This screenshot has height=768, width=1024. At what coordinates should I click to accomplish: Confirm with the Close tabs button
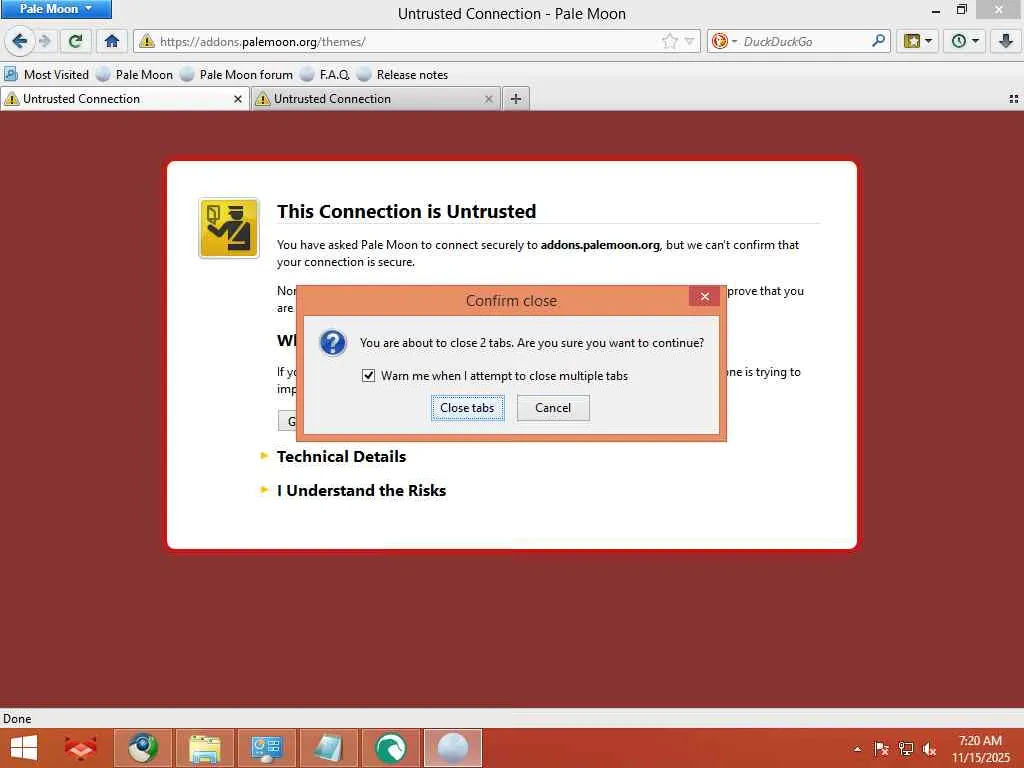pos(468,408)
